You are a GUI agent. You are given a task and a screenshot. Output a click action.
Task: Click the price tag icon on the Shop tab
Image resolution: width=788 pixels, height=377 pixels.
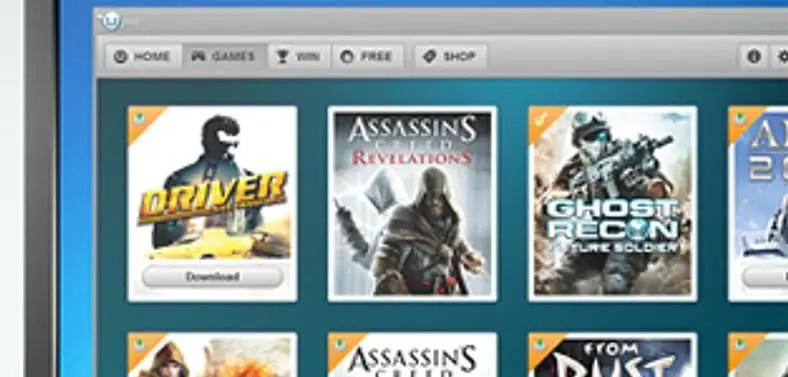point(430,56)
